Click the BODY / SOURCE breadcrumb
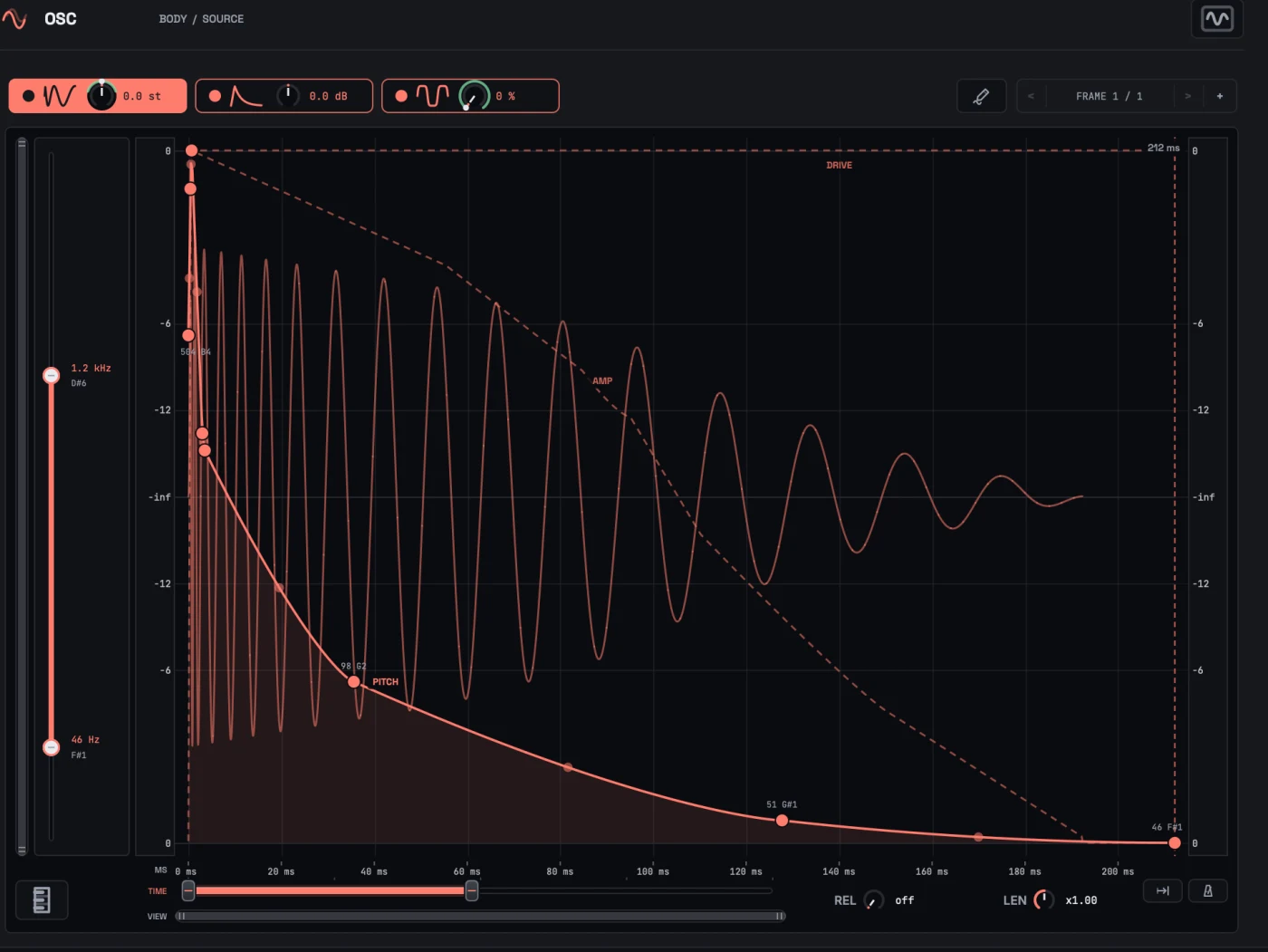Viewport: 1268px width, 952px height. click(201, 19)
